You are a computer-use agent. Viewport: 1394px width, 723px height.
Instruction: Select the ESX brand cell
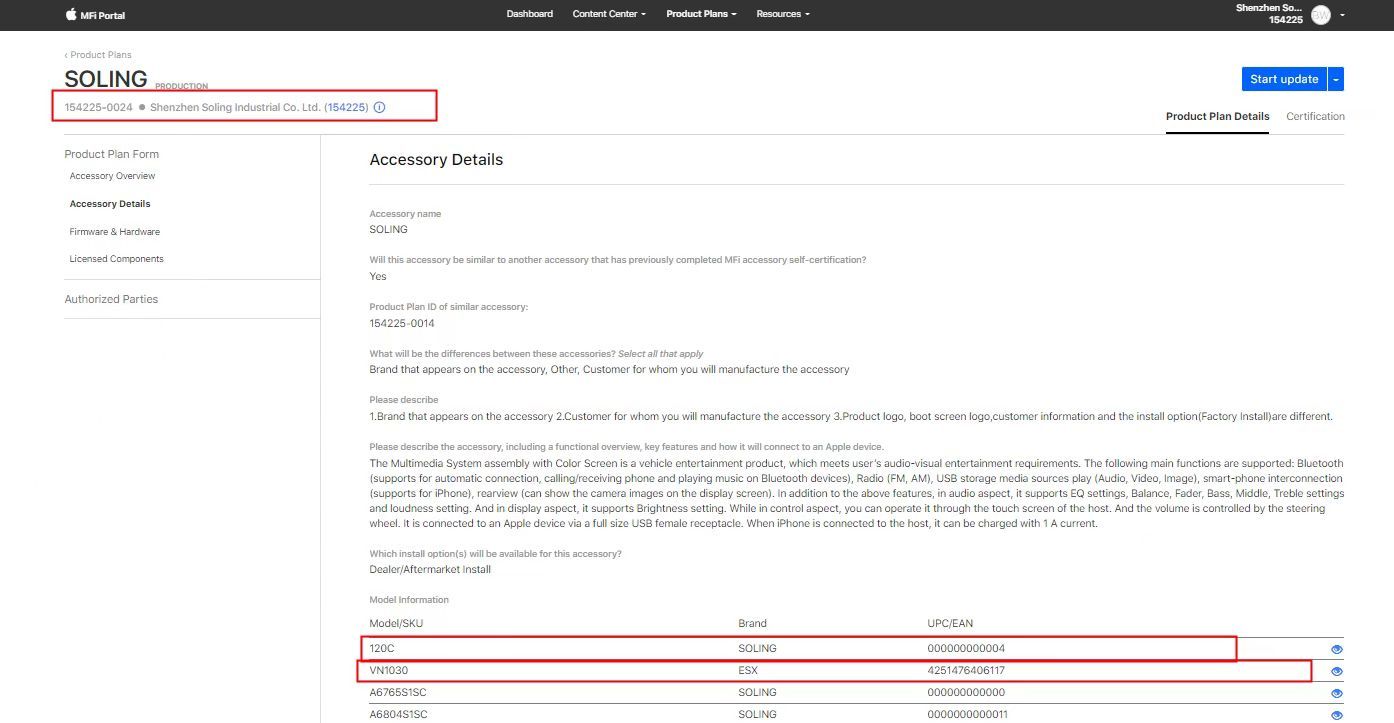point(748,670)
